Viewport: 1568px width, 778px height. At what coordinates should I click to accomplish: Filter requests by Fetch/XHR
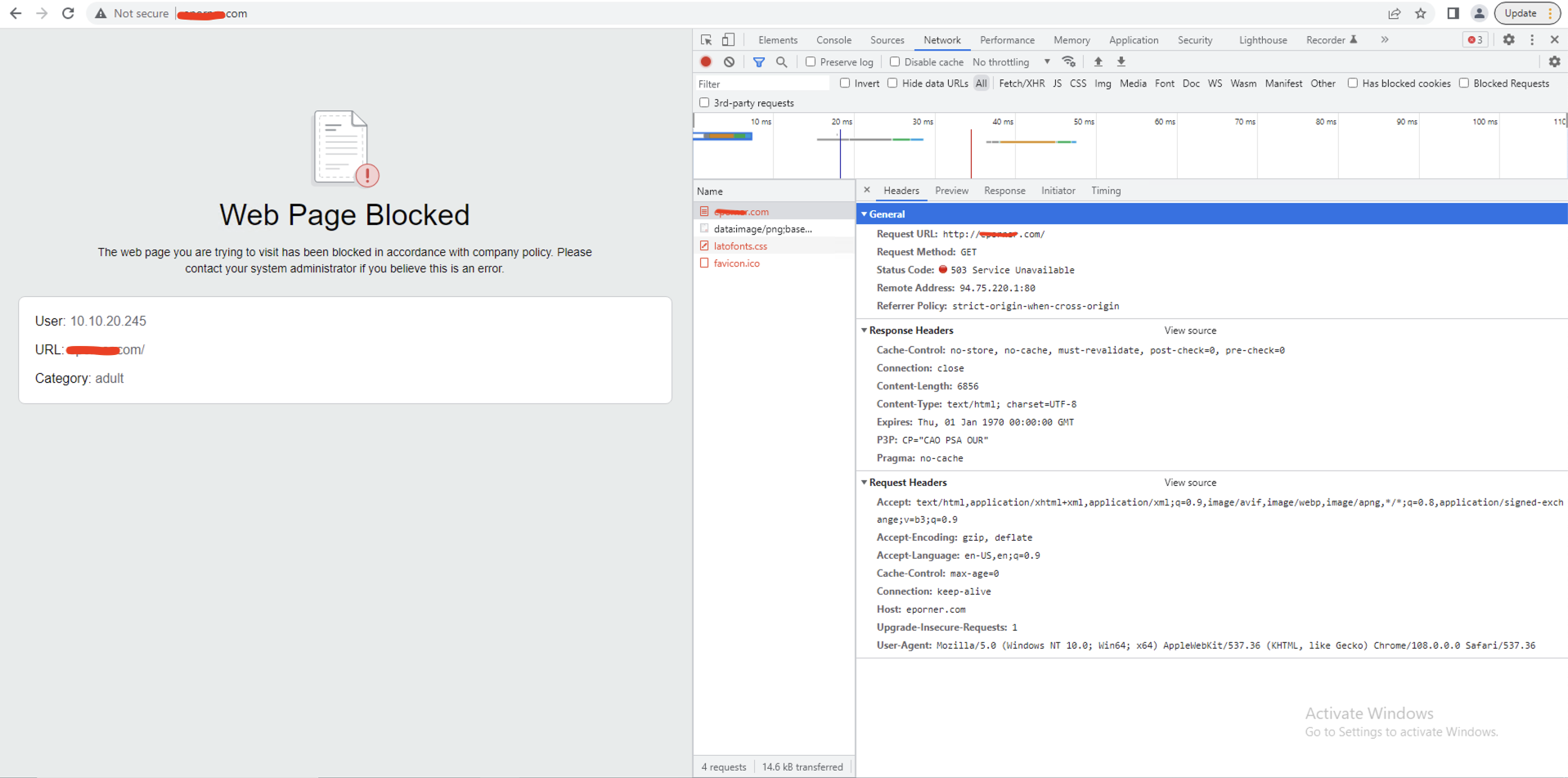pos(1022,83)
